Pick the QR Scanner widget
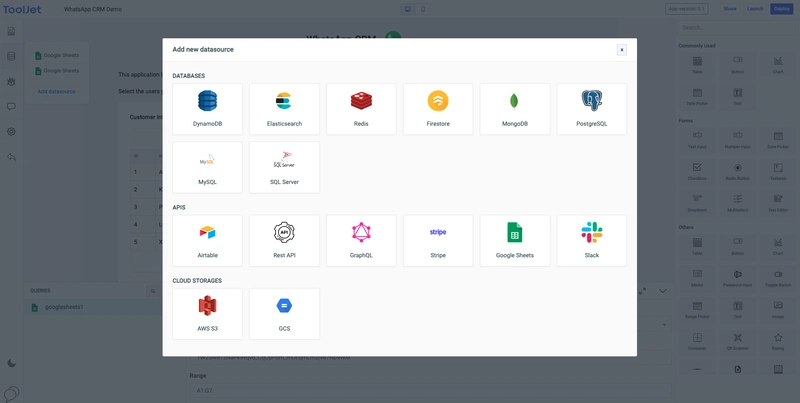This screenshot has width=800, height=403. click(737, 342)
